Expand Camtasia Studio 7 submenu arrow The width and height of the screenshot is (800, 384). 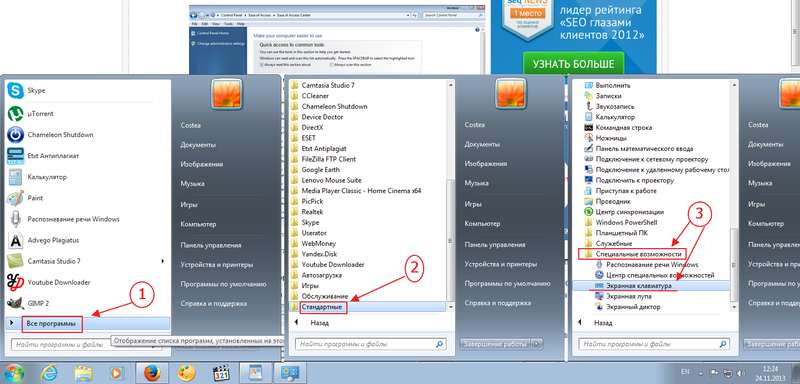click(163, 261)
